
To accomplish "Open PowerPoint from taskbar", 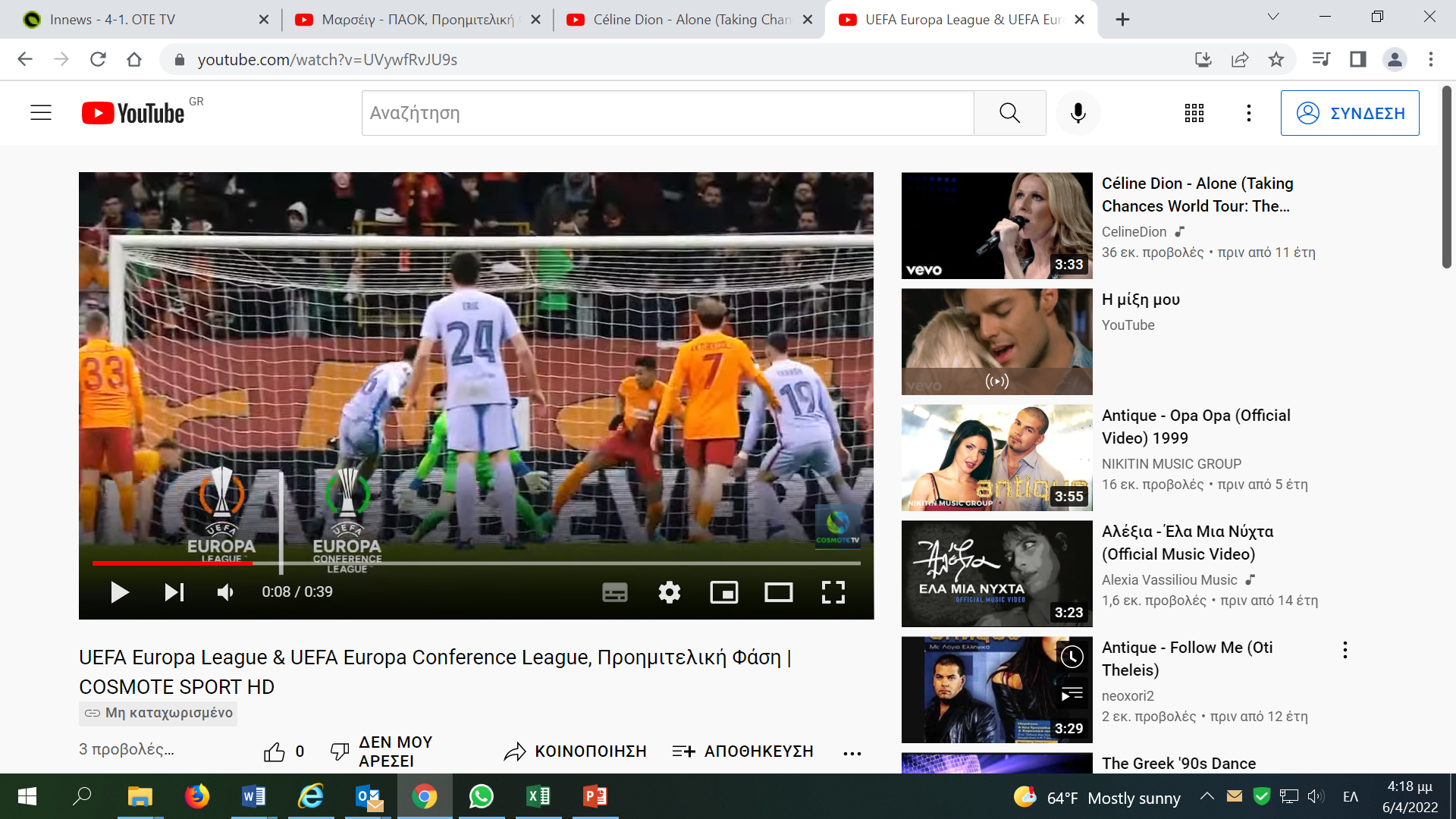I will coord(595,796).
